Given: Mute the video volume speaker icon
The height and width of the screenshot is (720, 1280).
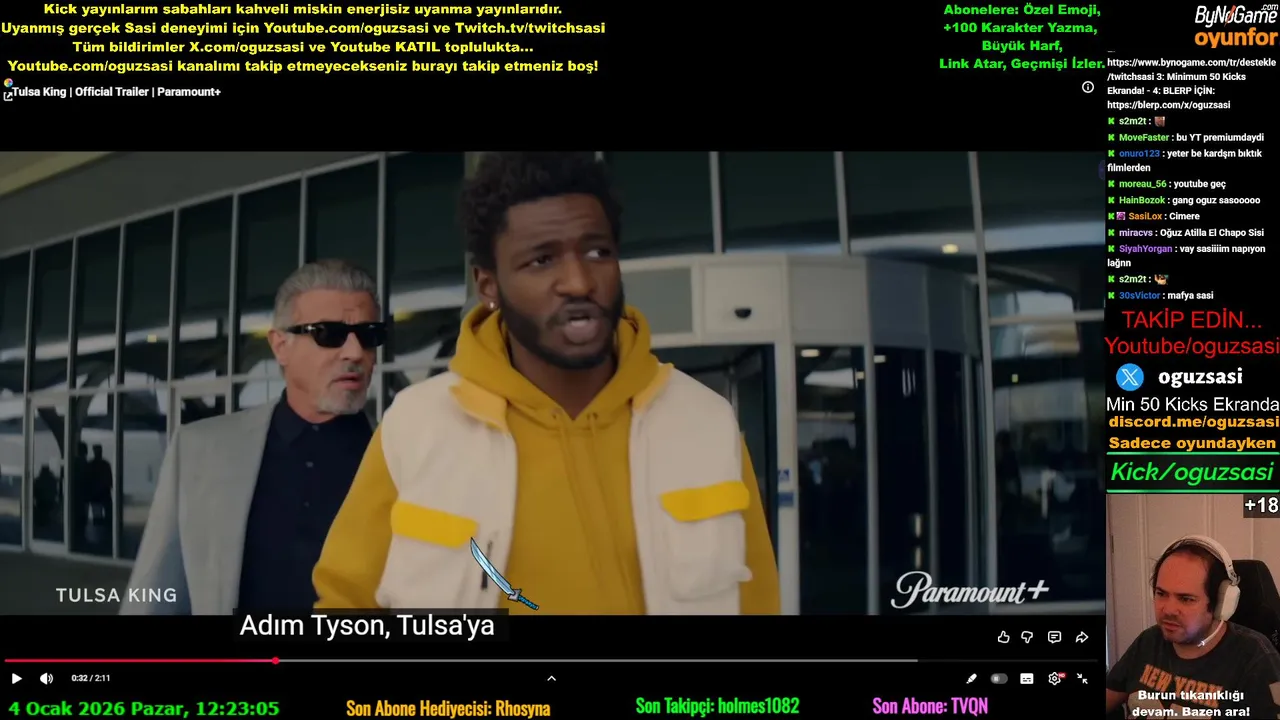Looking at the screenshot, I should click(x=46, y=678).
